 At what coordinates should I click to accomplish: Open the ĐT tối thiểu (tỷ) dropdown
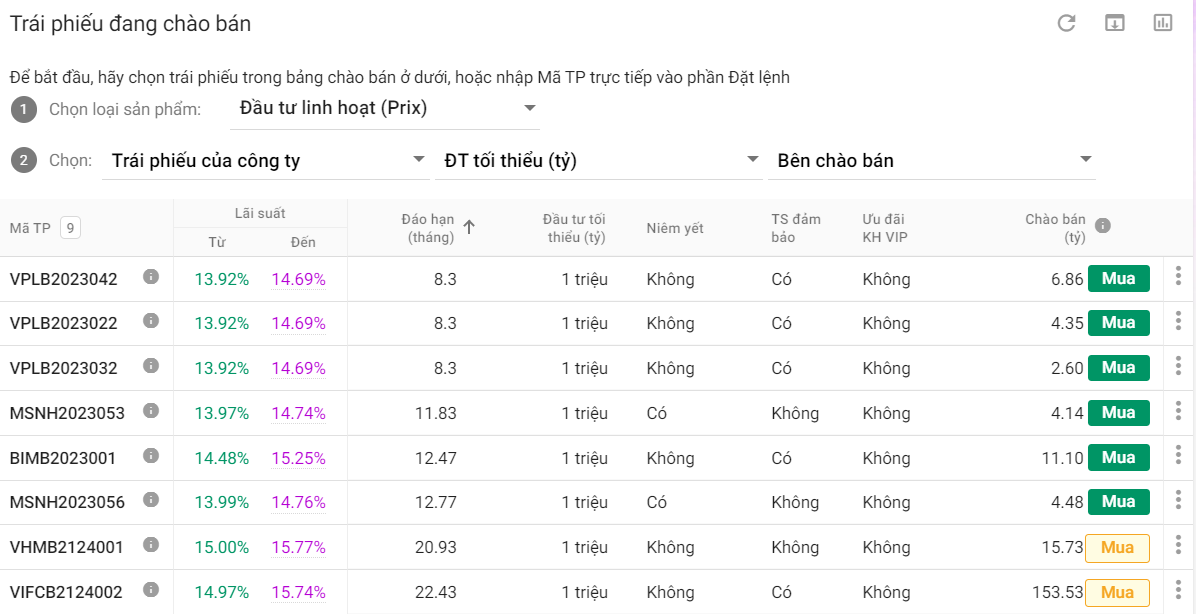click(x=599, y=161)
